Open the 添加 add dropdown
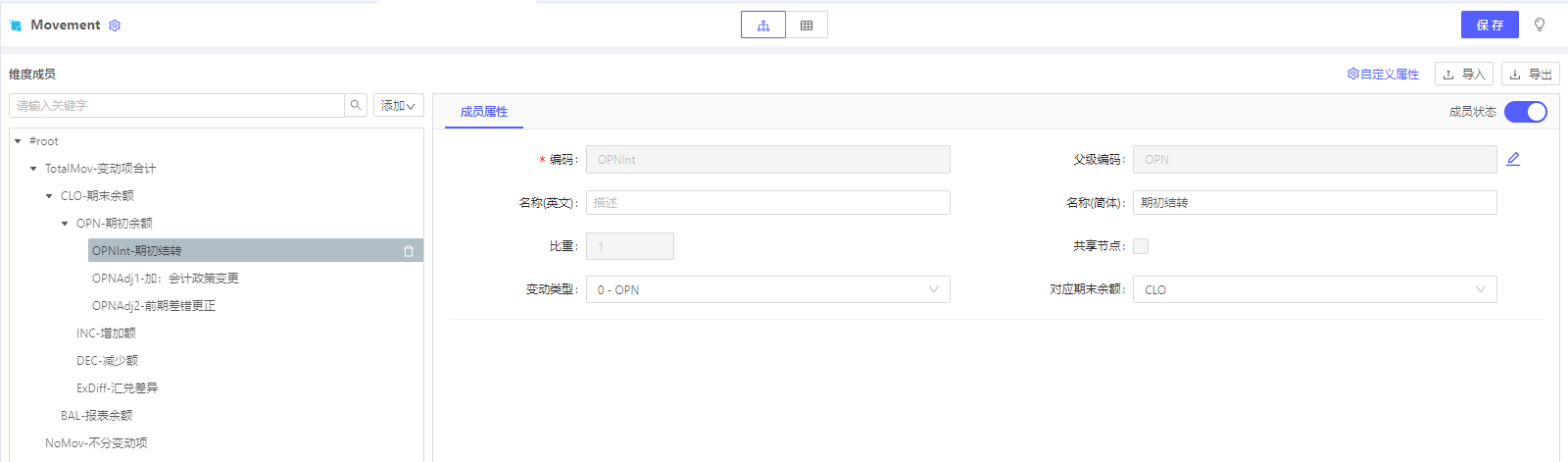 click(x=398, y=106)
